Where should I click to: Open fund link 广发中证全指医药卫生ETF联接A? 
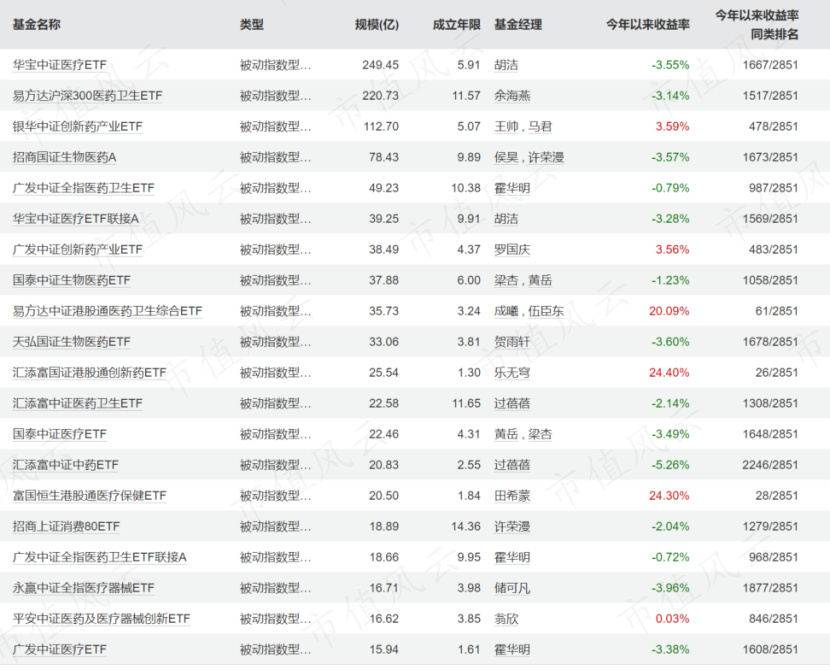point(100,557)
